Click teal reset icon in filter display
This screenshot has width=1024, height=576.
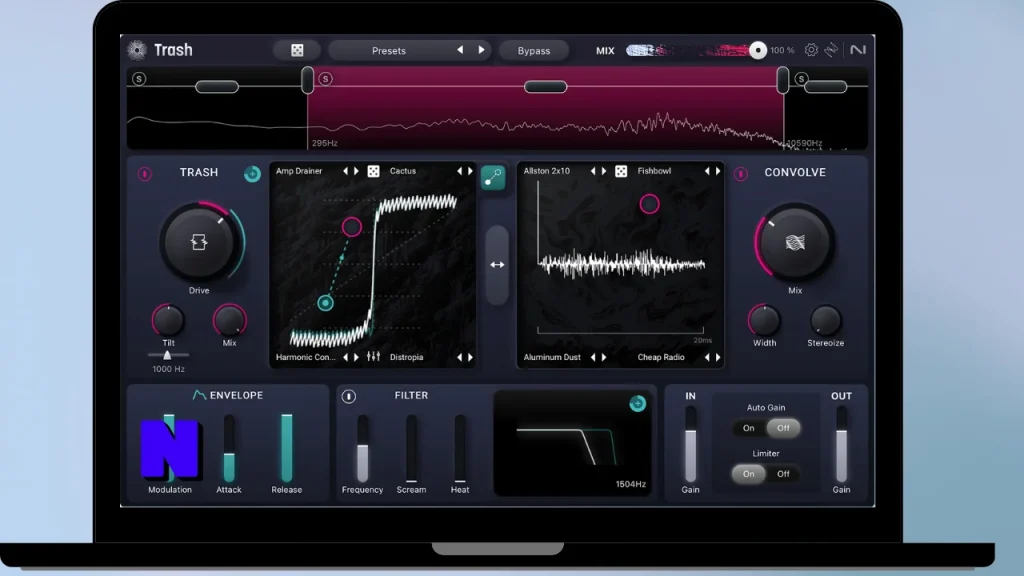637,404
